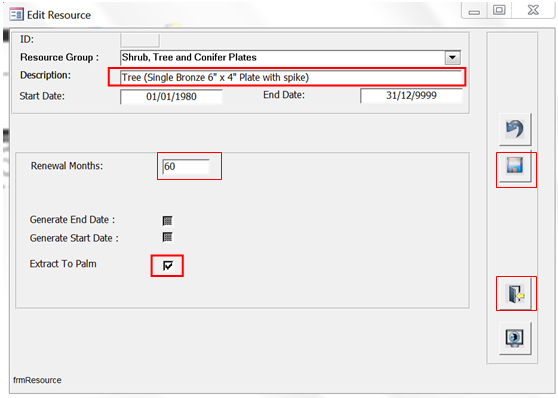Click the Start Date field
This screenshot has height=398, width=558.
point(171,96)
